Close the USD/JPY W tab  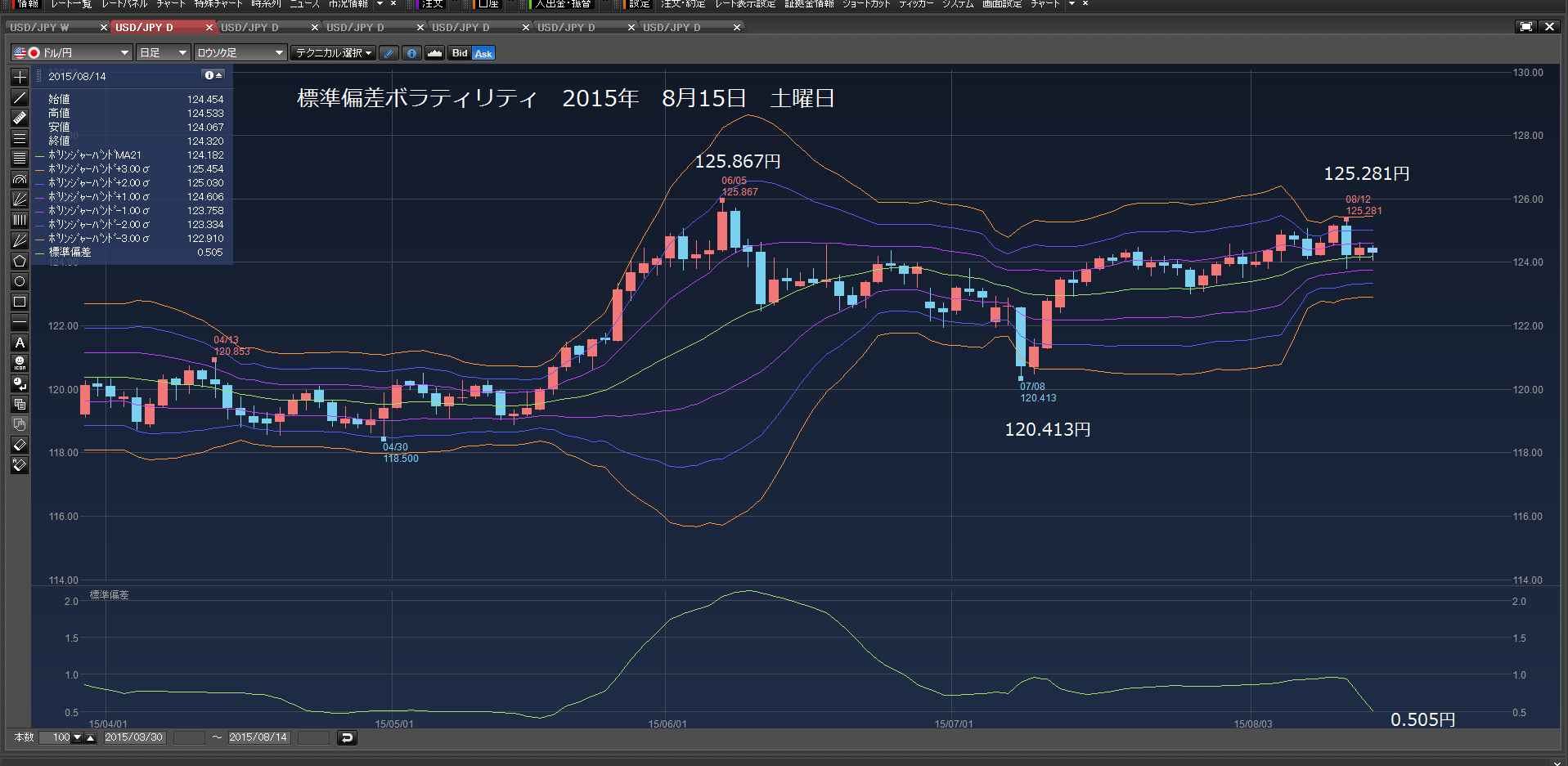pyautogui.click(x=104, y=27)
